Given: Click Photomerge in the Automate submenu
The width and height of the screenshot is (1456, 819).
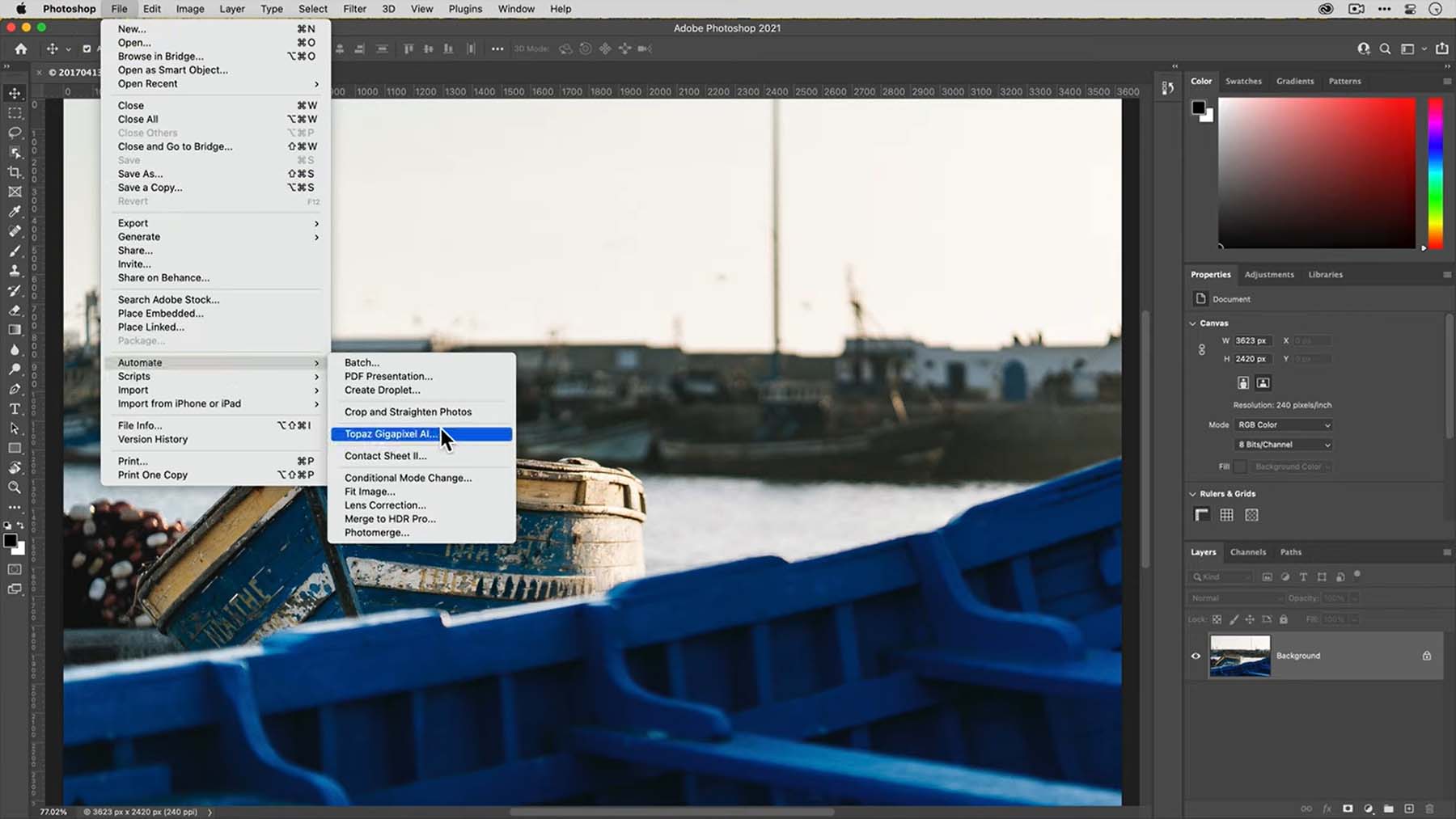Looking at the screenshot, I should [376, 533].
